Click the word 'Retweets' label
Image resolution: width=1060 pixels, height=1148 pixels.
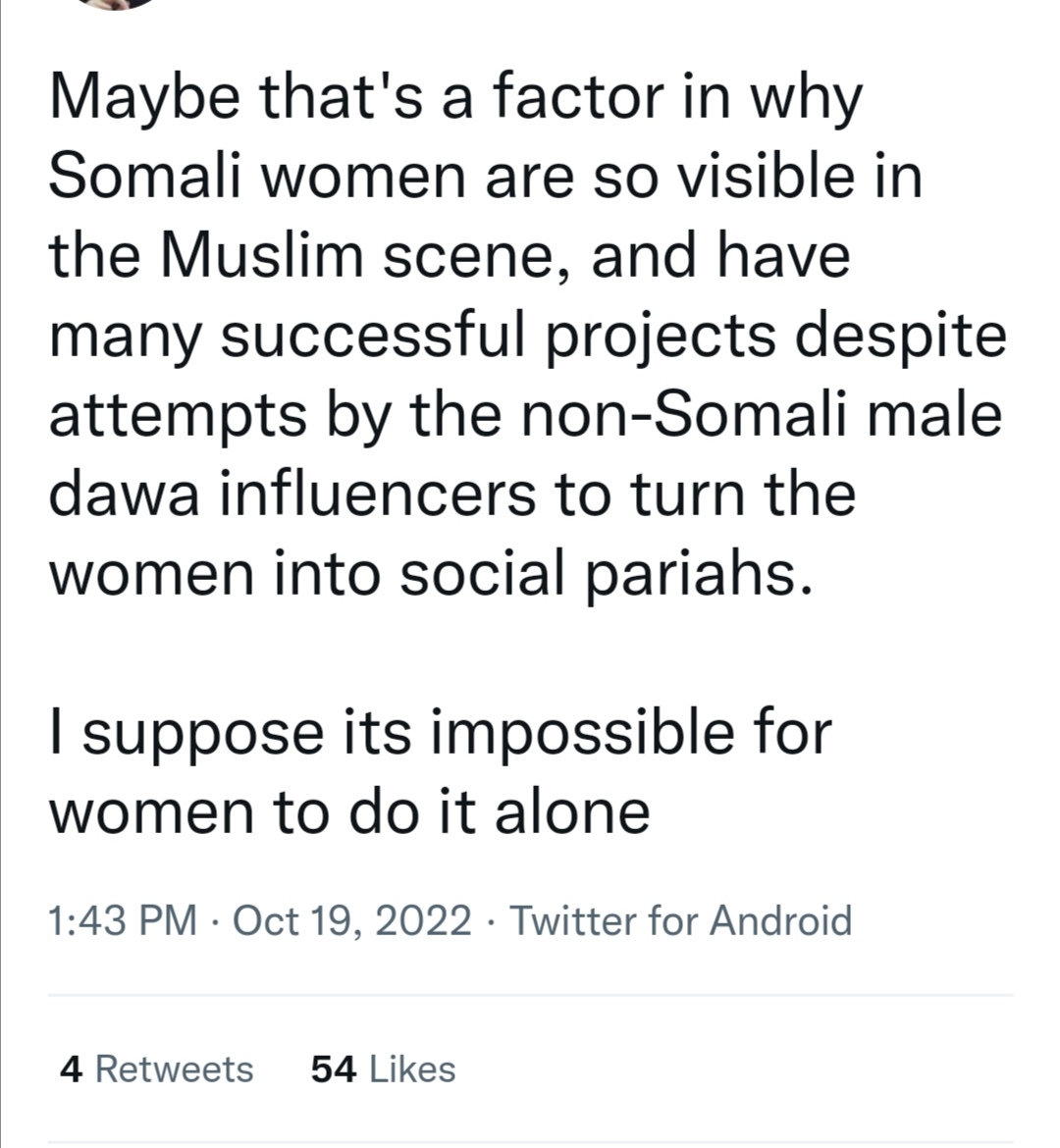point(175,1069)
